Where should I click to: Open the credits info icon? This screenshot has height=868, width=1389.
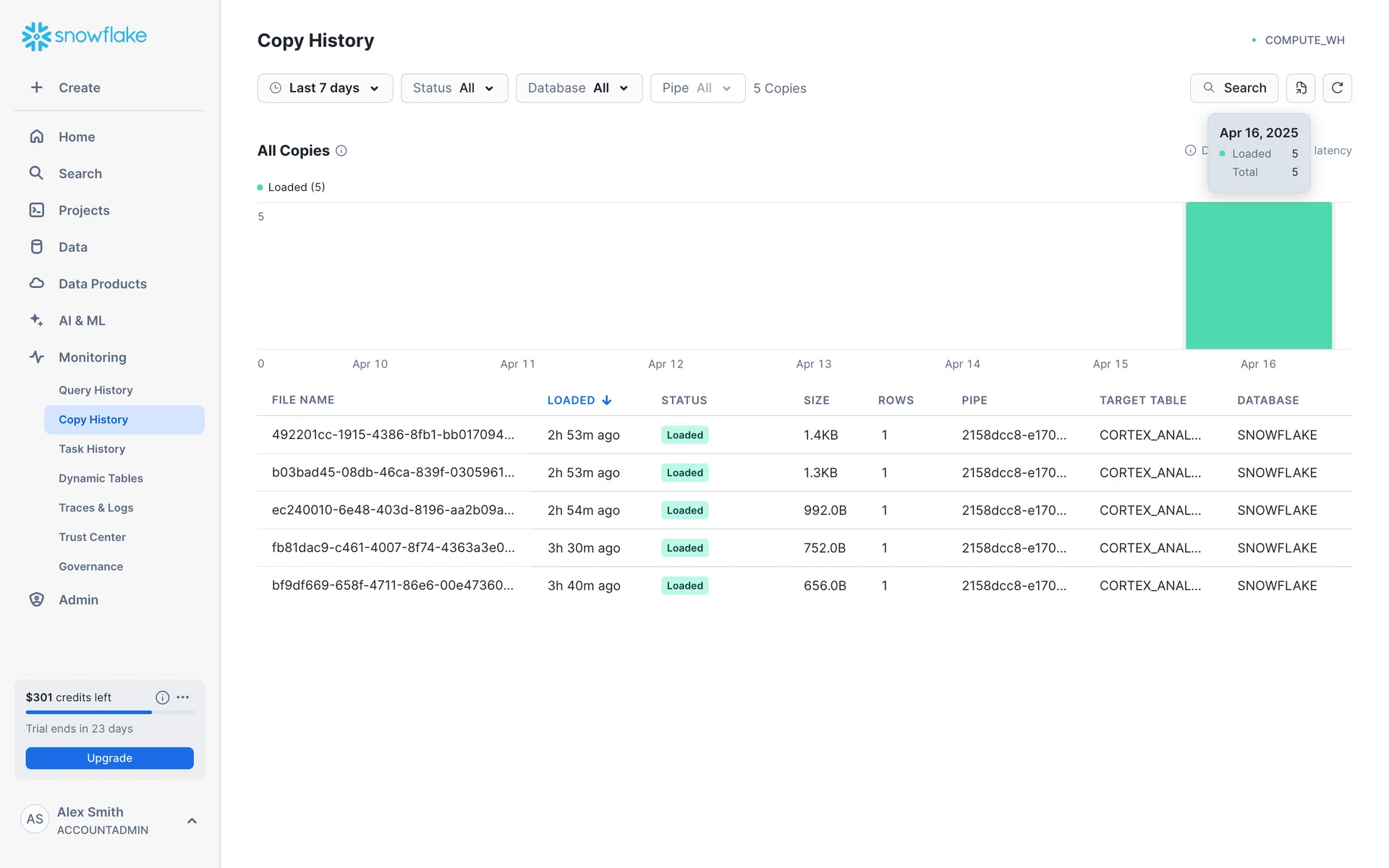point(162,697)
